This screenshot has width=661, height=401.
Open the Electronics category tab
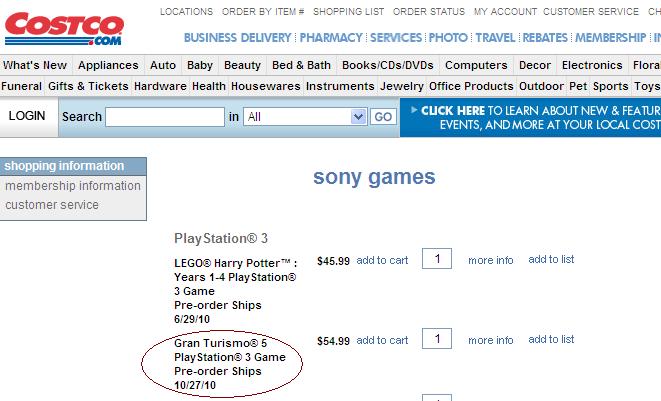pyautogui.click(x=592, y=65)
